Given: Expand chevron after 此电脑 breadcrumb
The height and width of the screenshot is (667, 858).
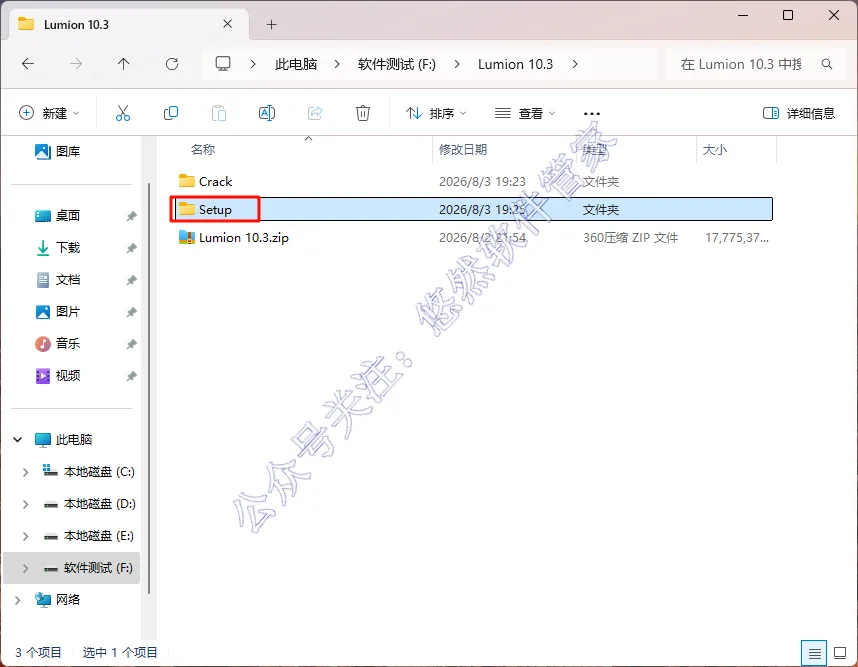Looking at the screenshot, I should click(337, 64).
